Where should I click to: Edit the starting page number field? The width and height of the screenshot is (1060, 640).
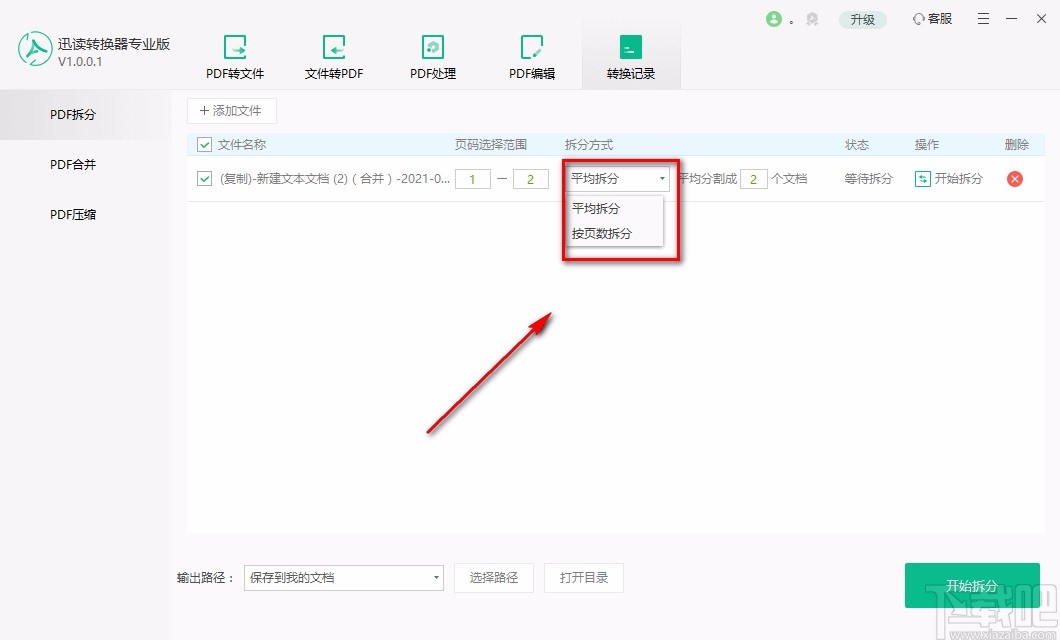coord(472,178)
